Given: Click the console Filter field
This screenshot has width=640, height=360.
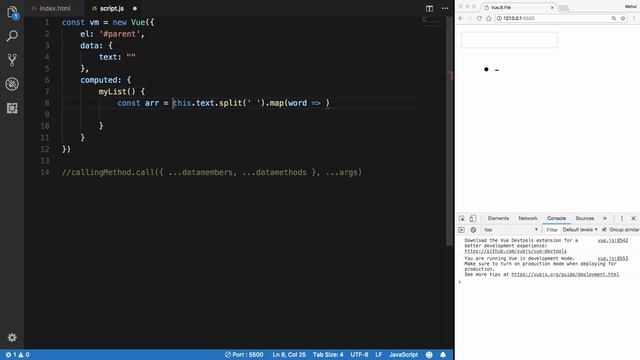Looking at the screenshot, I should click(x=552, y=230).
